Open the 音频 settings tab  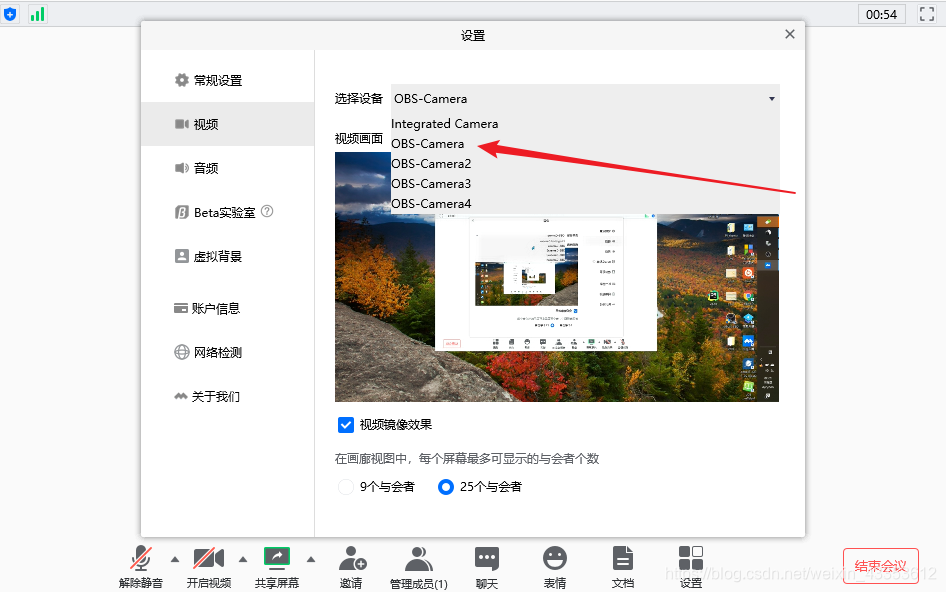pyautogui.click(x=227, y=168)
